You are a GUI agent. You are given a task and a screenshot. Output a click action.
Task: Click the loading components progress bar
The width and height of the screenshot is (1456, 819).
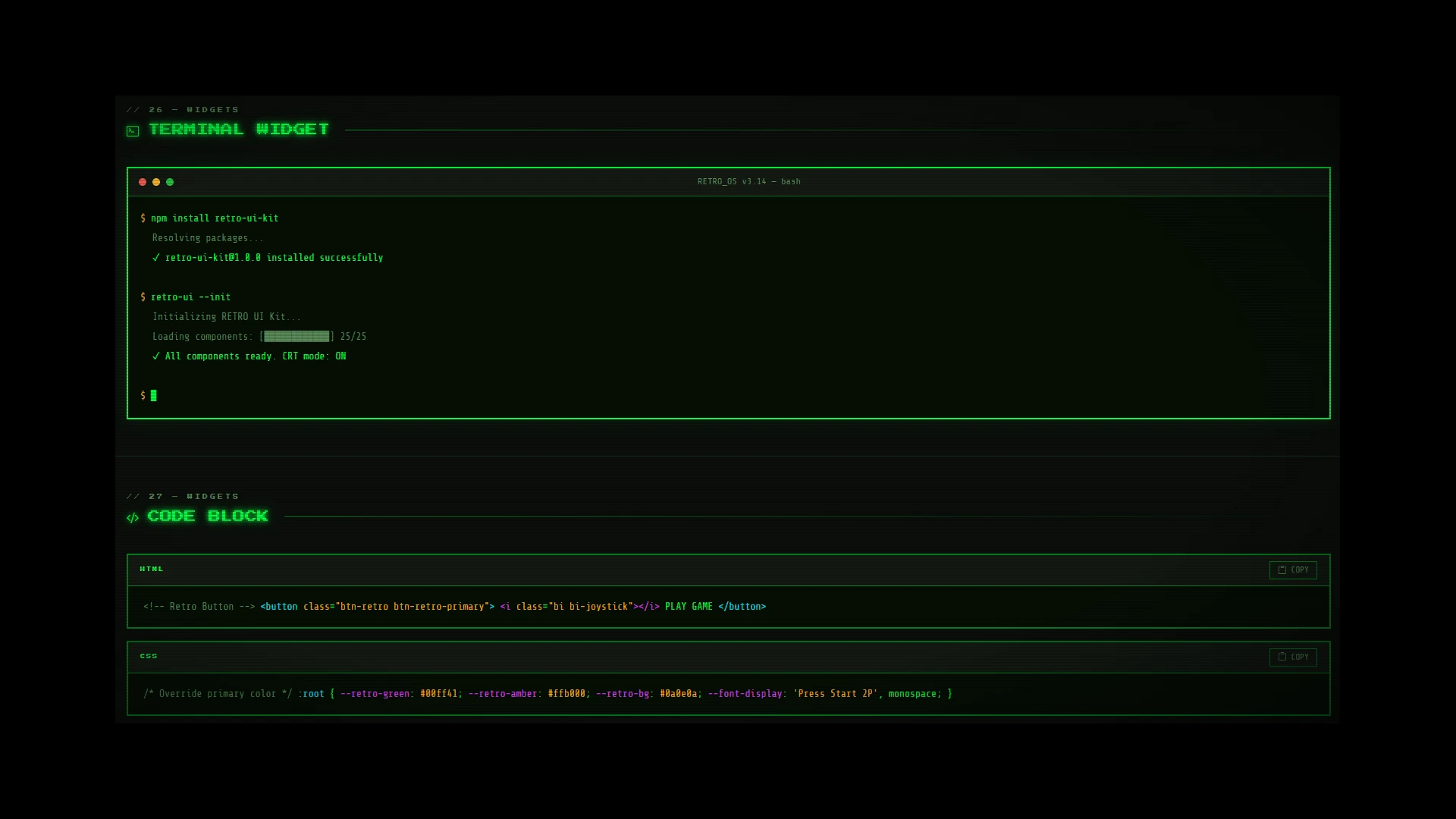[x=297, y=337]
